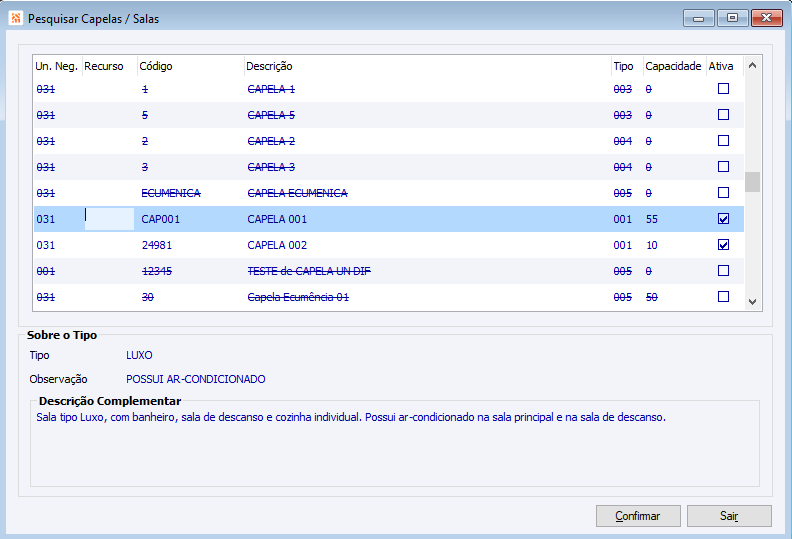Viewport: 792px width, 539px height.
Task: Maximize the Pesquisar Capelas / Salas window
Action: 732,18
